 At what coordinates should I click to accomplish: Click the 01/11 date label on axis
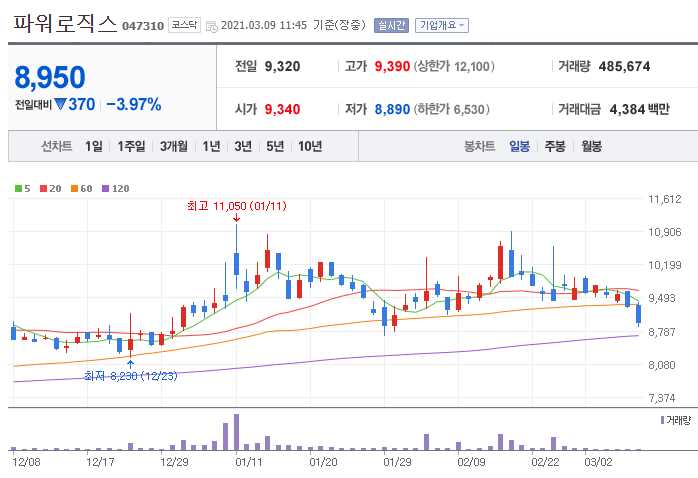(x=248, y=462)
